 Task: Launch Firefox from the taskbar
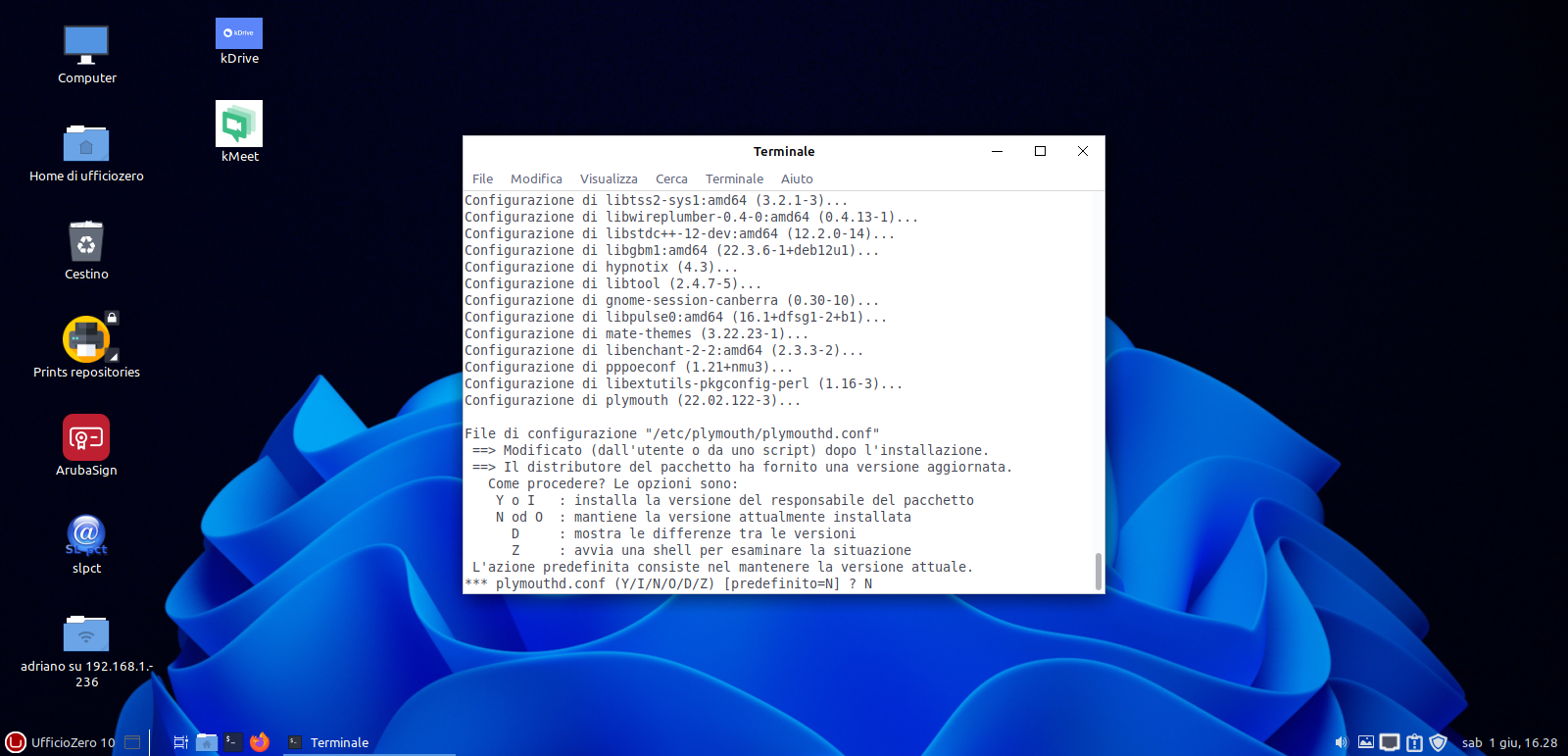(x=259, y=742)
